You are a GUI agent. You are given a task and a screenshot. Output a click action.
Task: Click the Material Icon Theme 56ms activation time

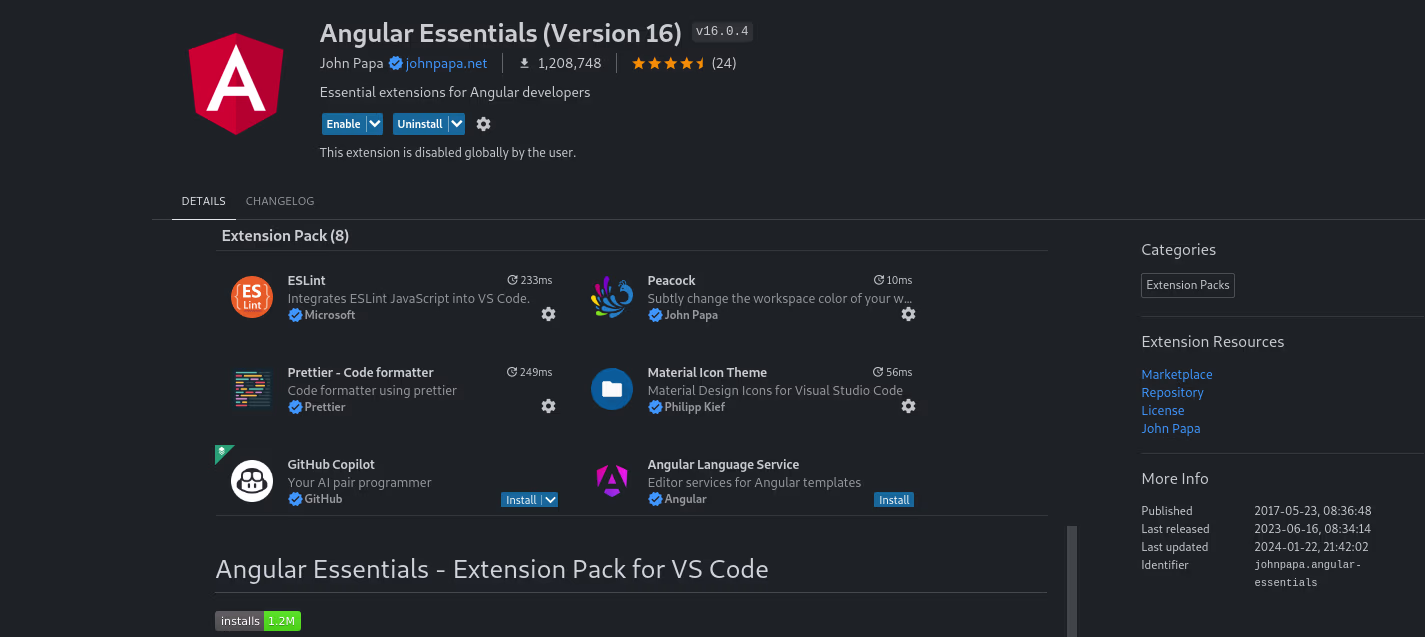click(892, 372)
